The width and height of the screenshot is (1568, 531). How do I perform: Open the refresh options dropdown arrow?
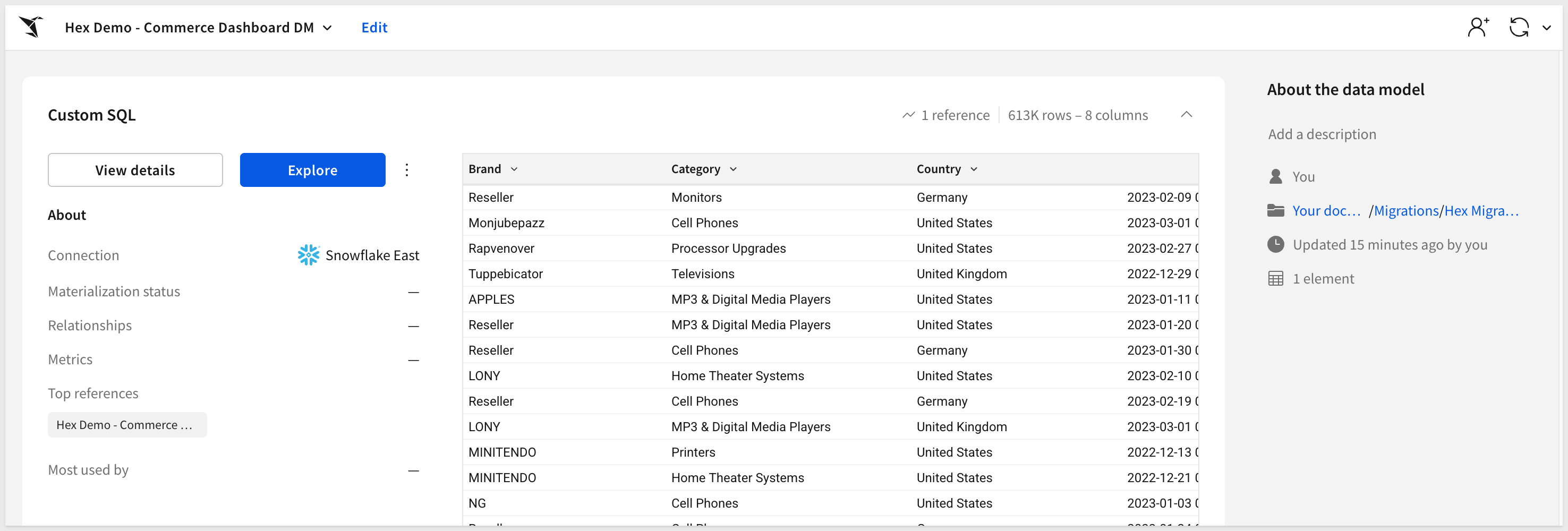pos(1546,28)
